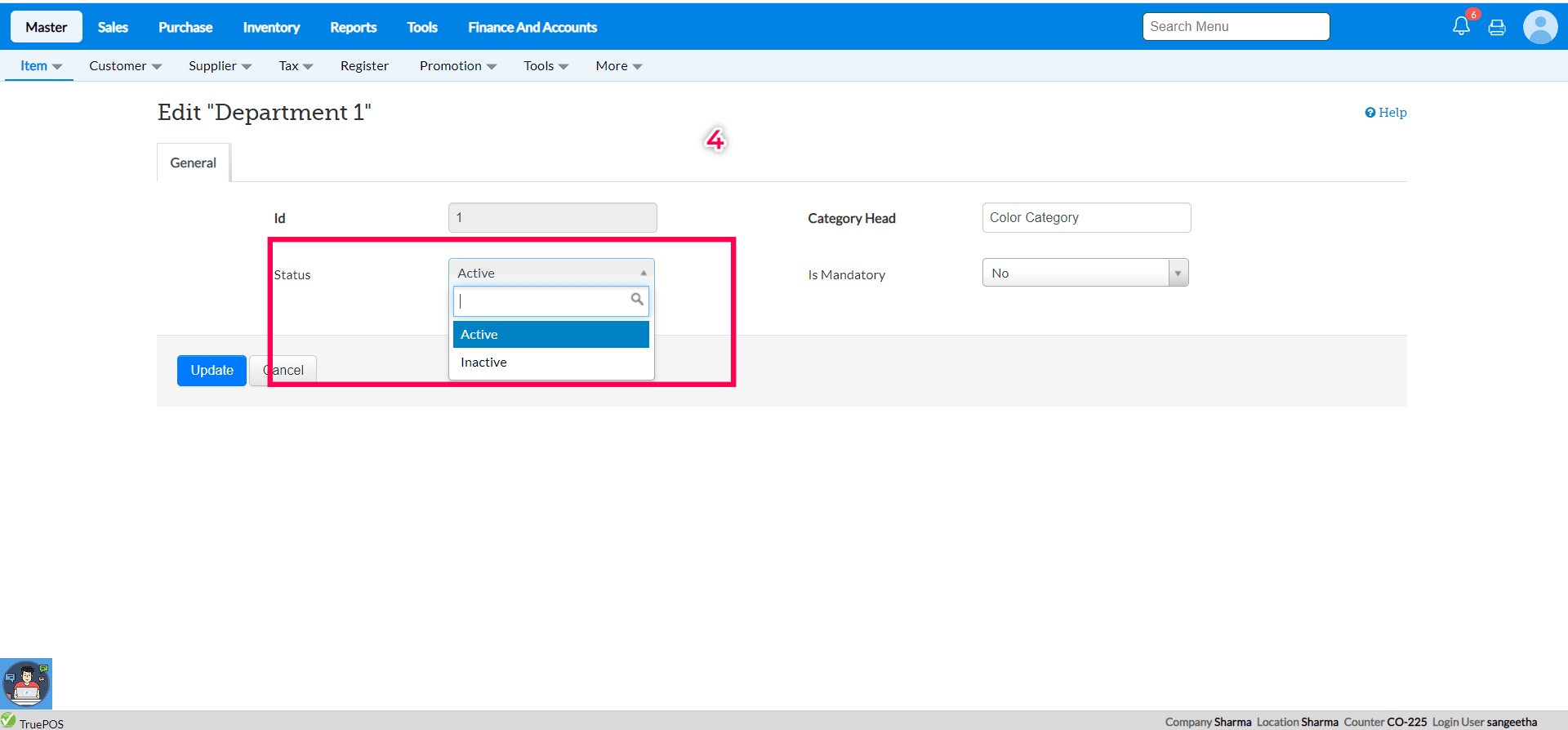Focus the Search Menu field
1568x730 pixels.
(x=1236, y=27)
